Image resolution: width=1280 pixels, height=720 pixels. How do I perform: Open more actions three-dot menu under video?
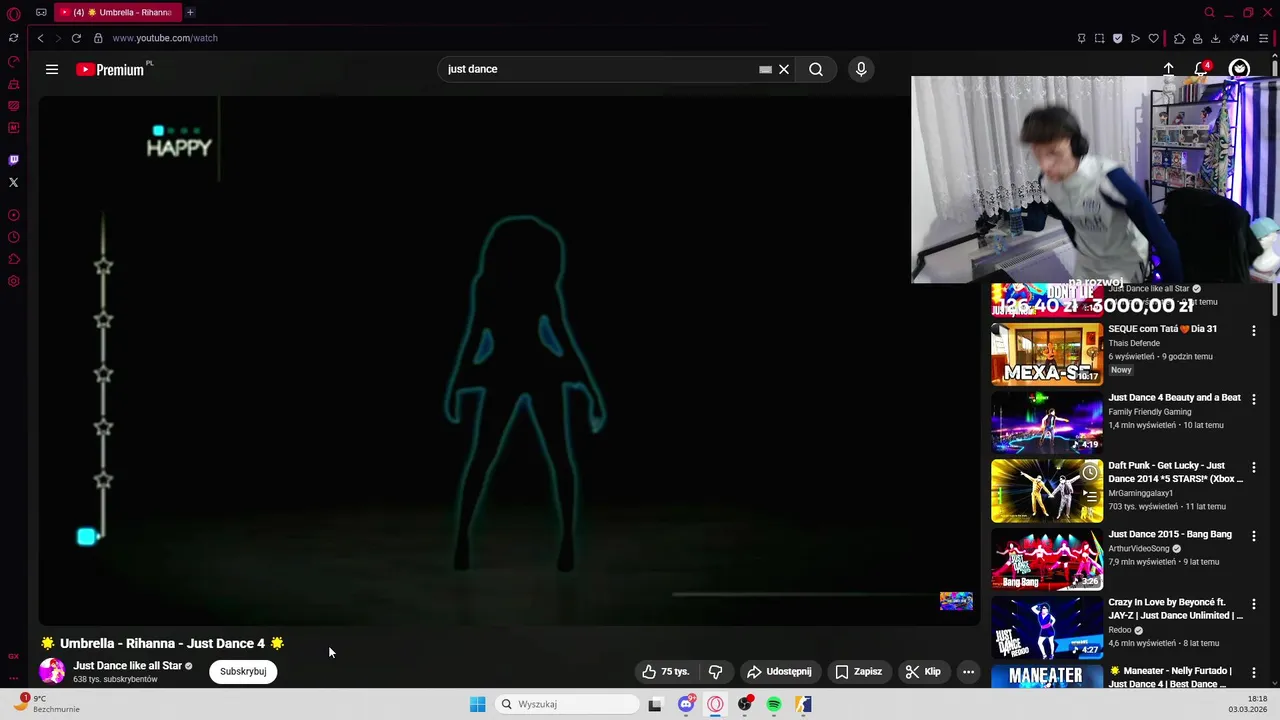click(x=968, y=671)
